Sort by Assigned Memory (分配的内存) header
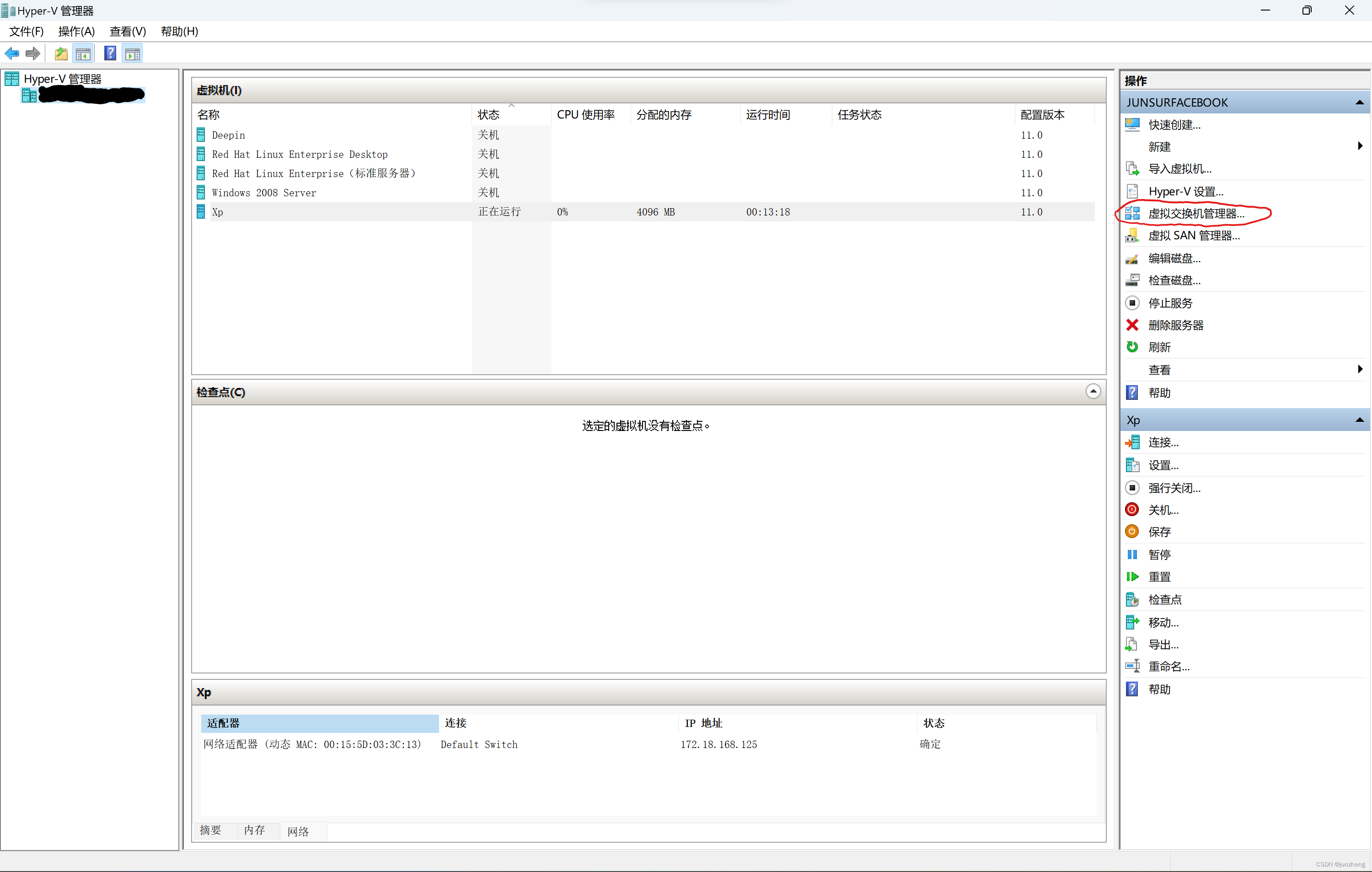 tap(686, 114)
